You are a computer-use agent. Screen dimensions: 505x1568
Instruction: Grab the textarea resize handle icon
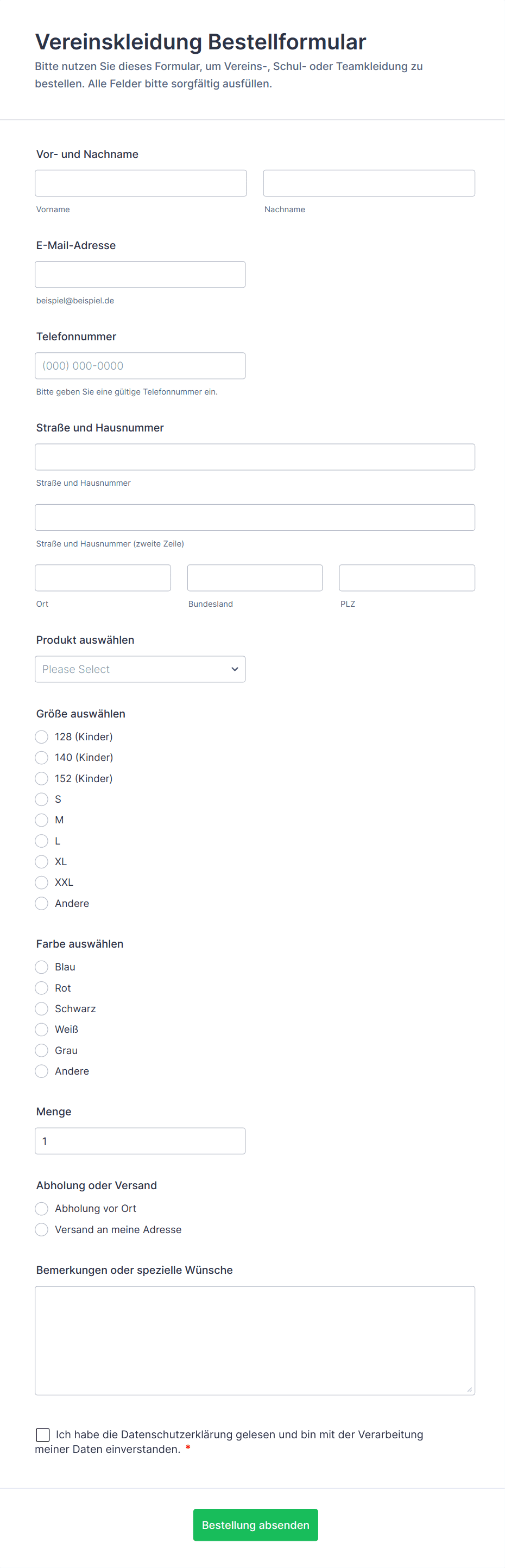(x=469, y=1389)
